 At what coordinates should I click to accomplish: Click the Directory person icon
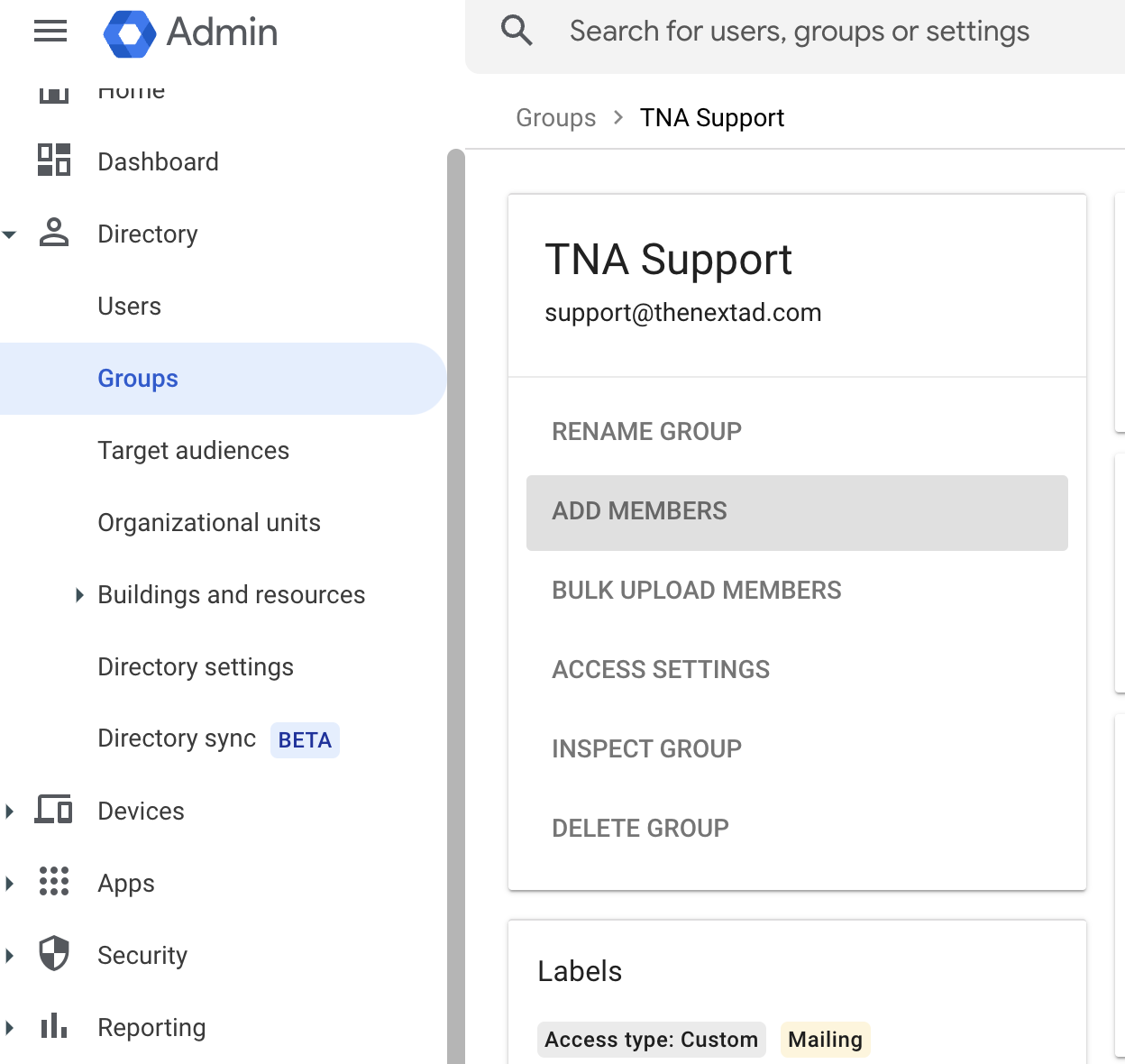point(54,233)
